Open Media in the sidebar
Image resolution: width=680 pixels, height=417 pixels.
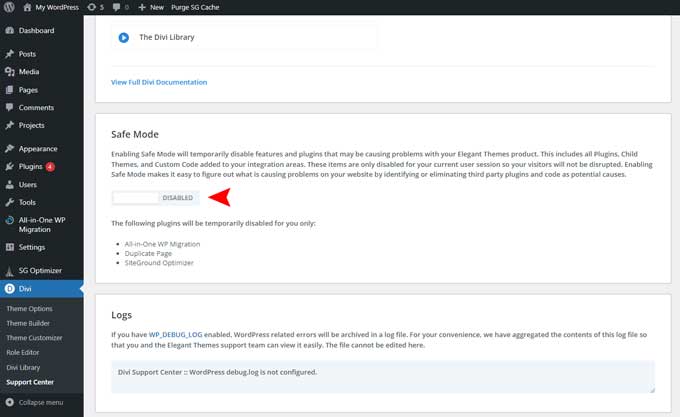pyautogui.click(x=29, y=72)
